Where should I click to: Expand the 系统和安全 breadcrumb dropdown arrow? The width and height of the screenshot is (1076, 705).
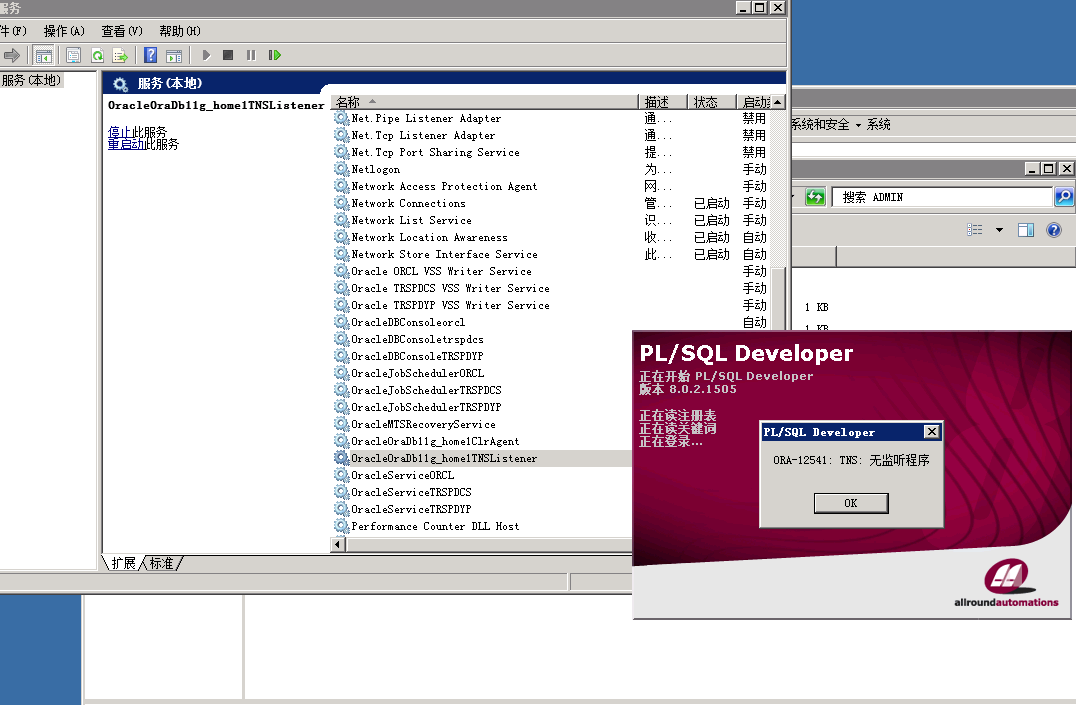(858, 125)
